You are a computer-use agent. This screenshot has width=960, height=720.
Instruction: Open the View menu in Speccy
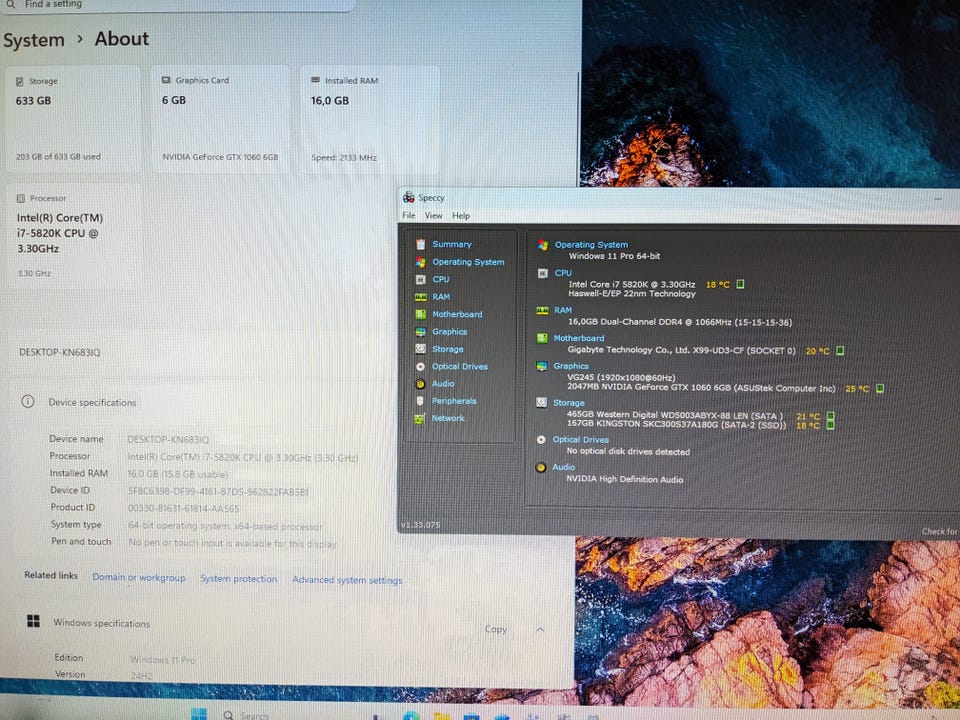pyautogui.click(x=433, y=216)
